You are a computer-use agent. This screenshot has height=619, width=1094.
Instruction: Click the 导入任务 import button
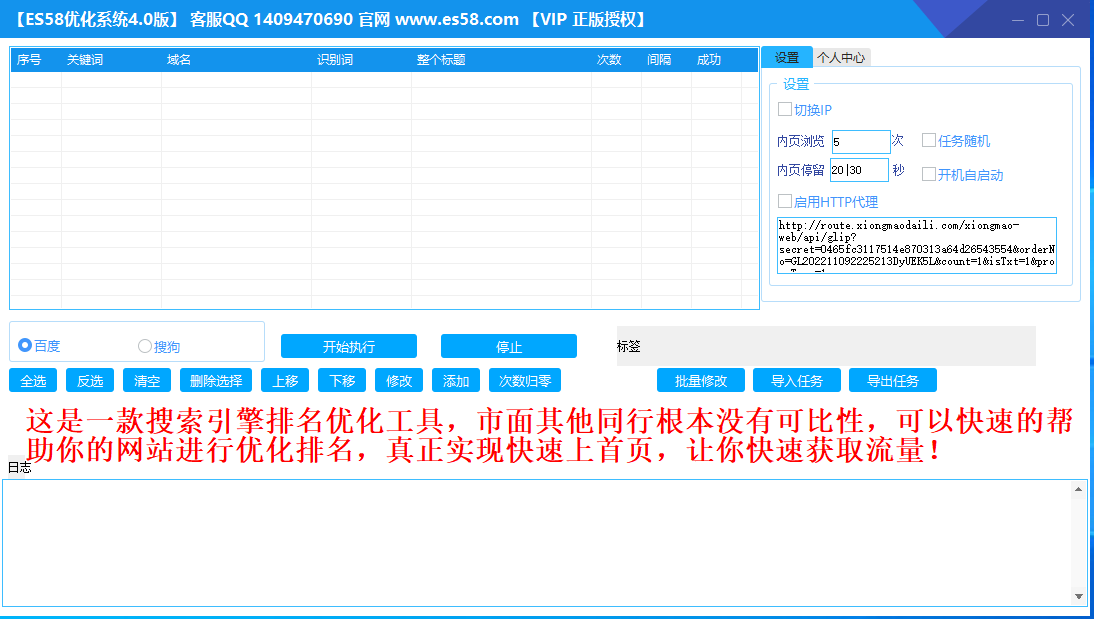point(797,381)
